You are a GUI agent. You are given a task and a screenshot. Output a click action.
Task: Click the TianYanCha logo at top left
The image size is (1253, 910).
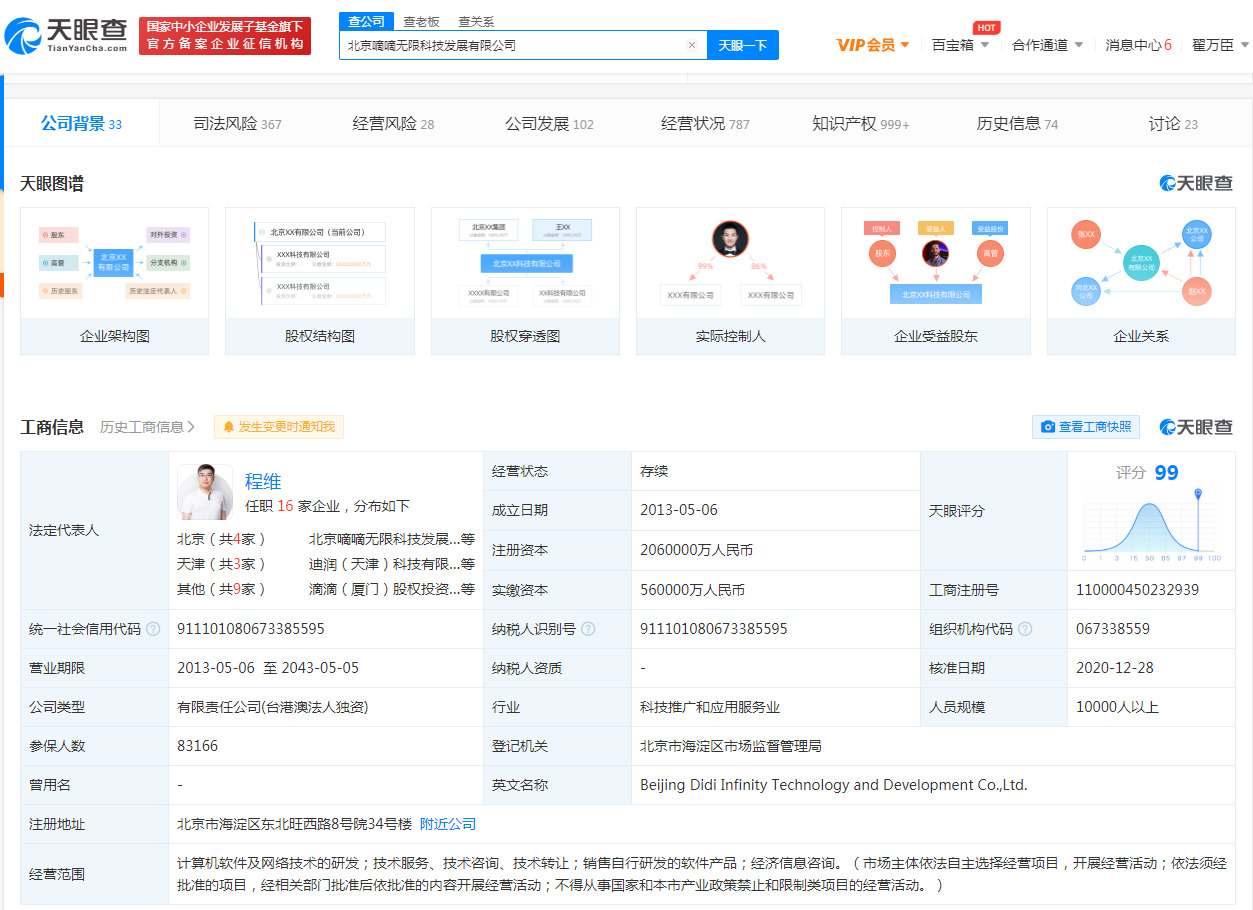coord(67,36)
